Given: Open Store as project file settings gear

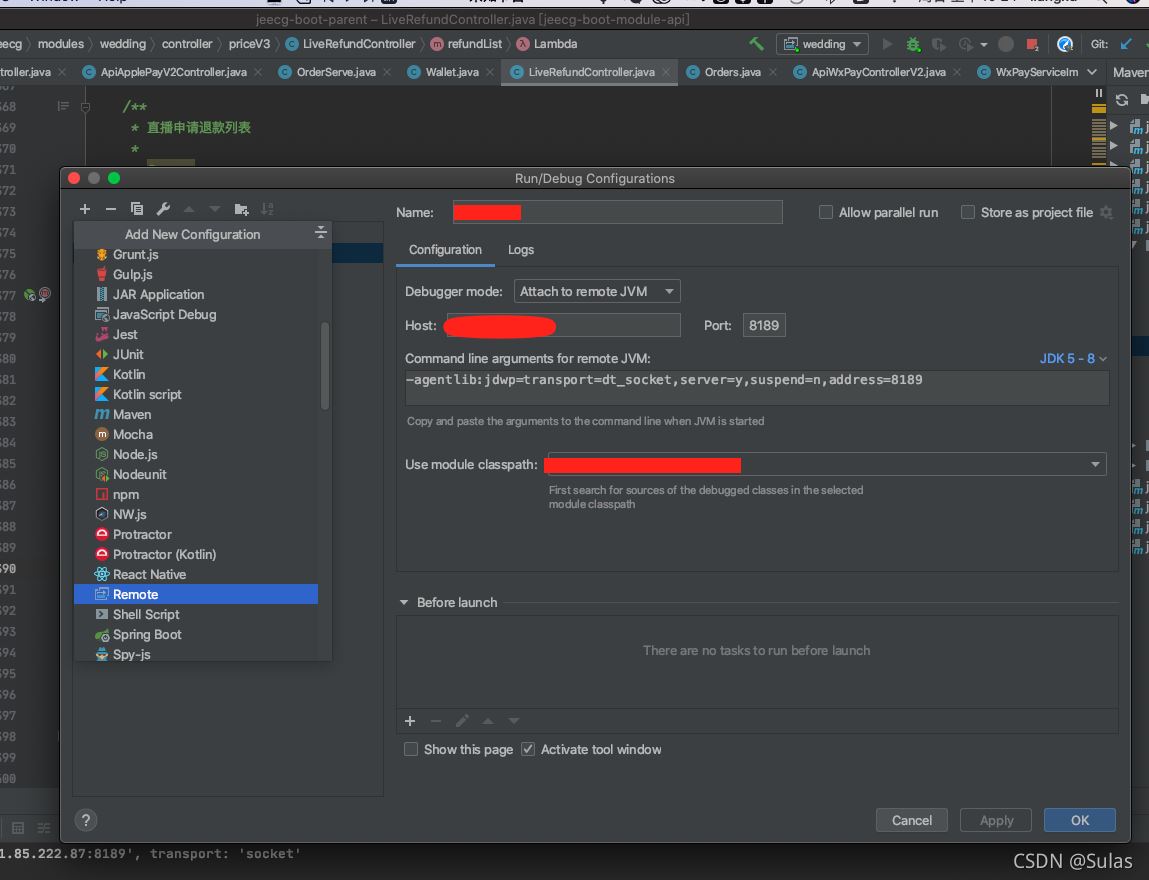Looking at the screenshot, I should pyautogui.click(x=1106, y=212).
